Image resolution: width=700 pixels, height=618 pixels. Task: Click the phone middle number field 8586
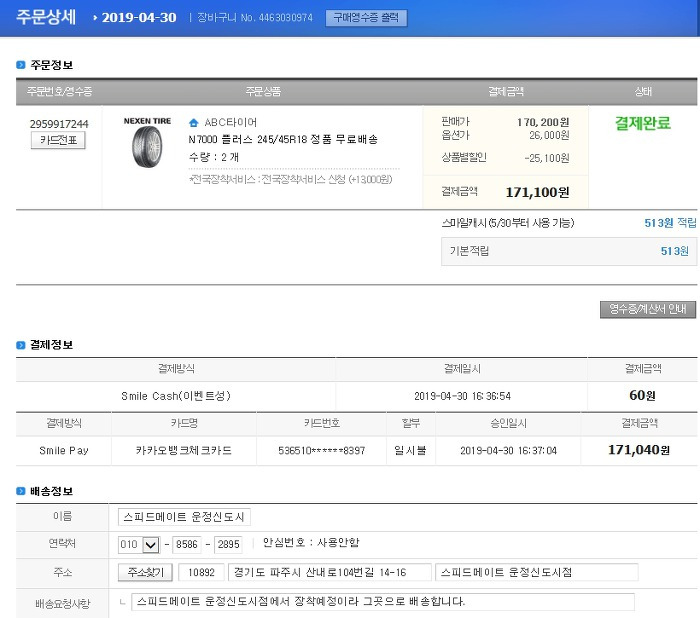(187, 544)
